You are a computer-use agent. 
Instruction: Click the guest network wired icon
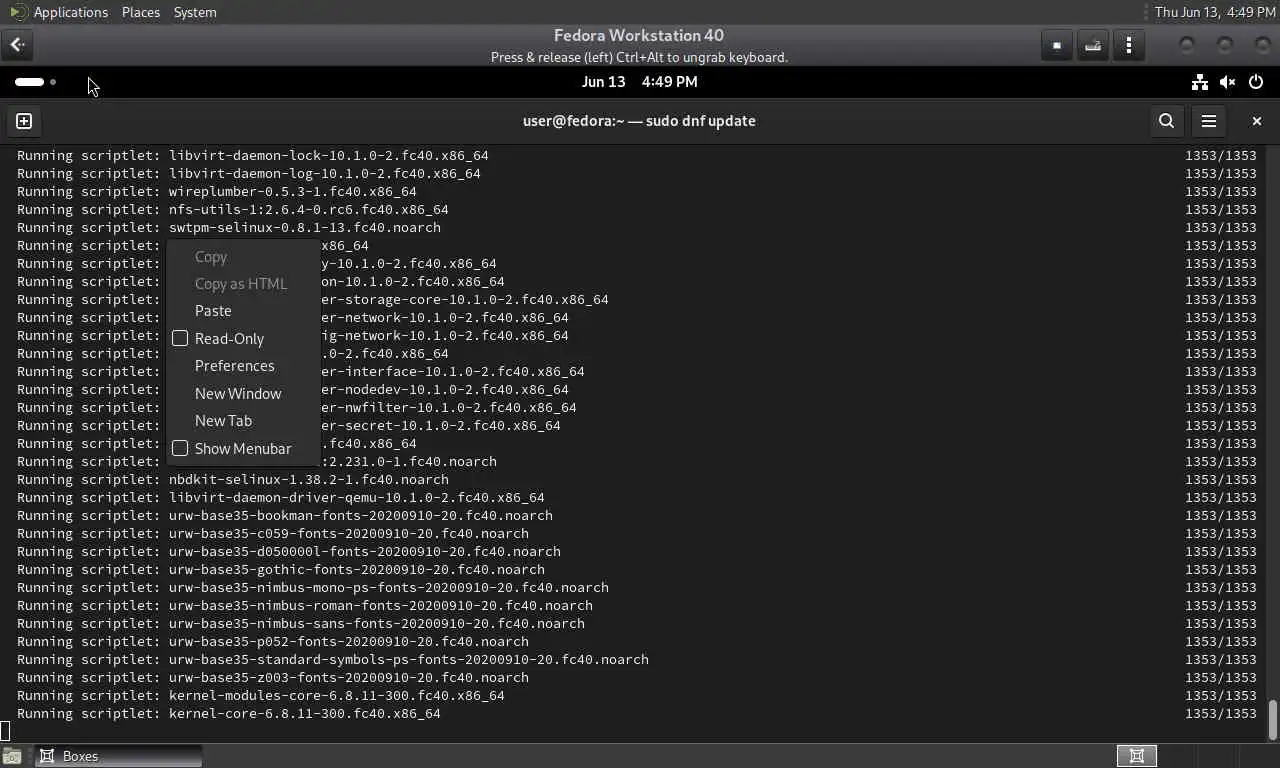tap(1199, 82)
